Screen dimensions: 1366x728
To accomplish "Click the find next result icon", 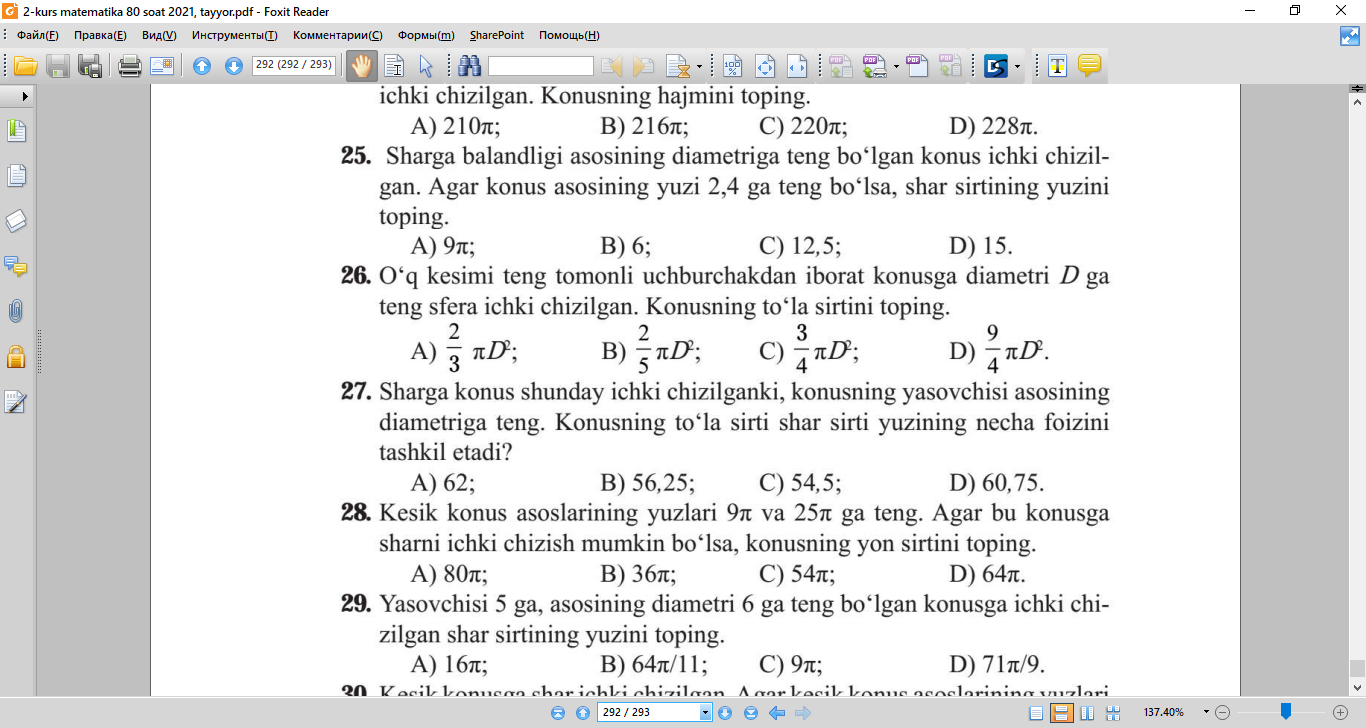I will tap(644, 67).
